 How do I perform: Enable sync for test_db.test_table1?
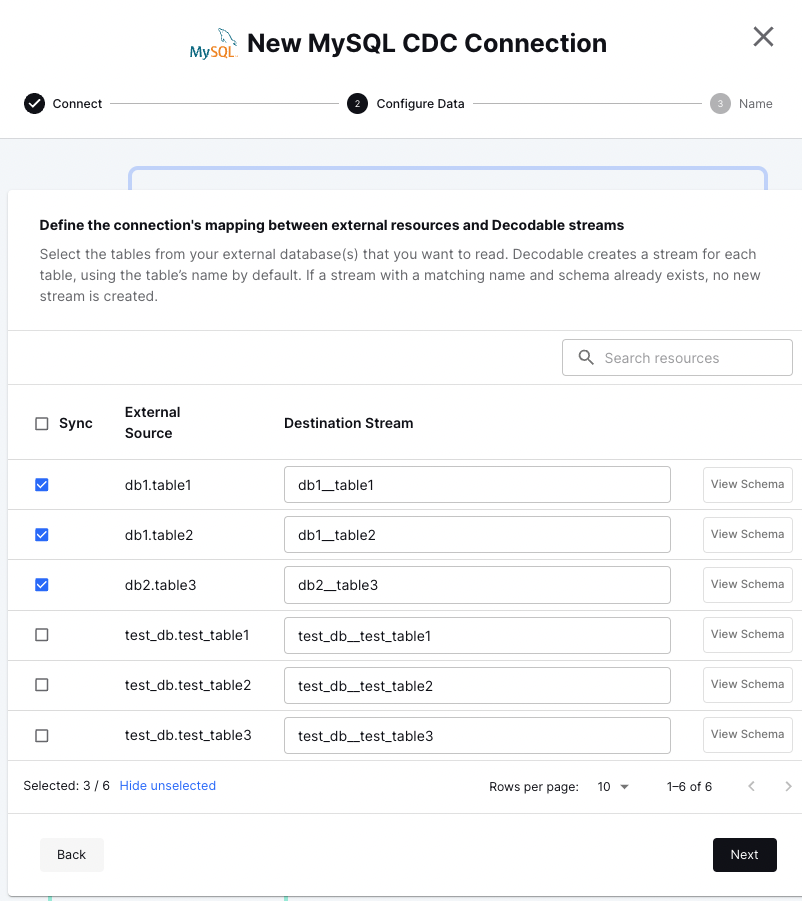coord(41,635)
